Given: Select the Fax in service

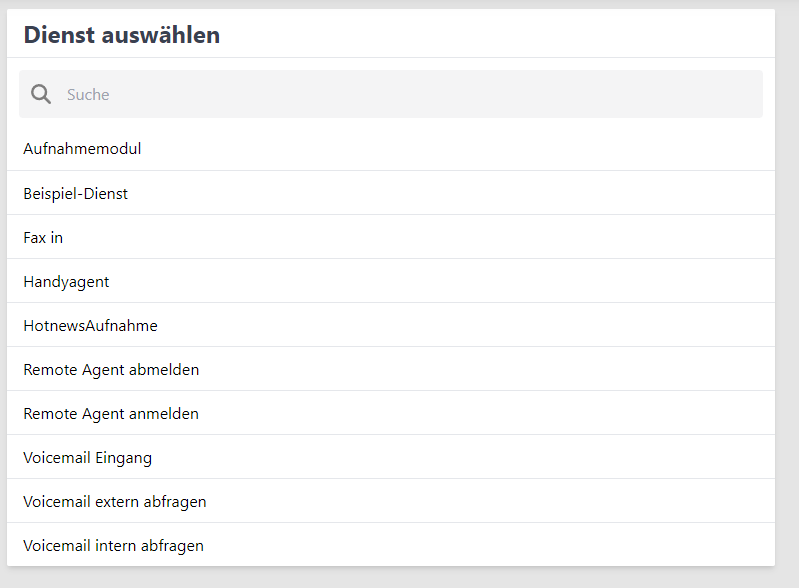Looking at the screenshot, I should 43,237.
